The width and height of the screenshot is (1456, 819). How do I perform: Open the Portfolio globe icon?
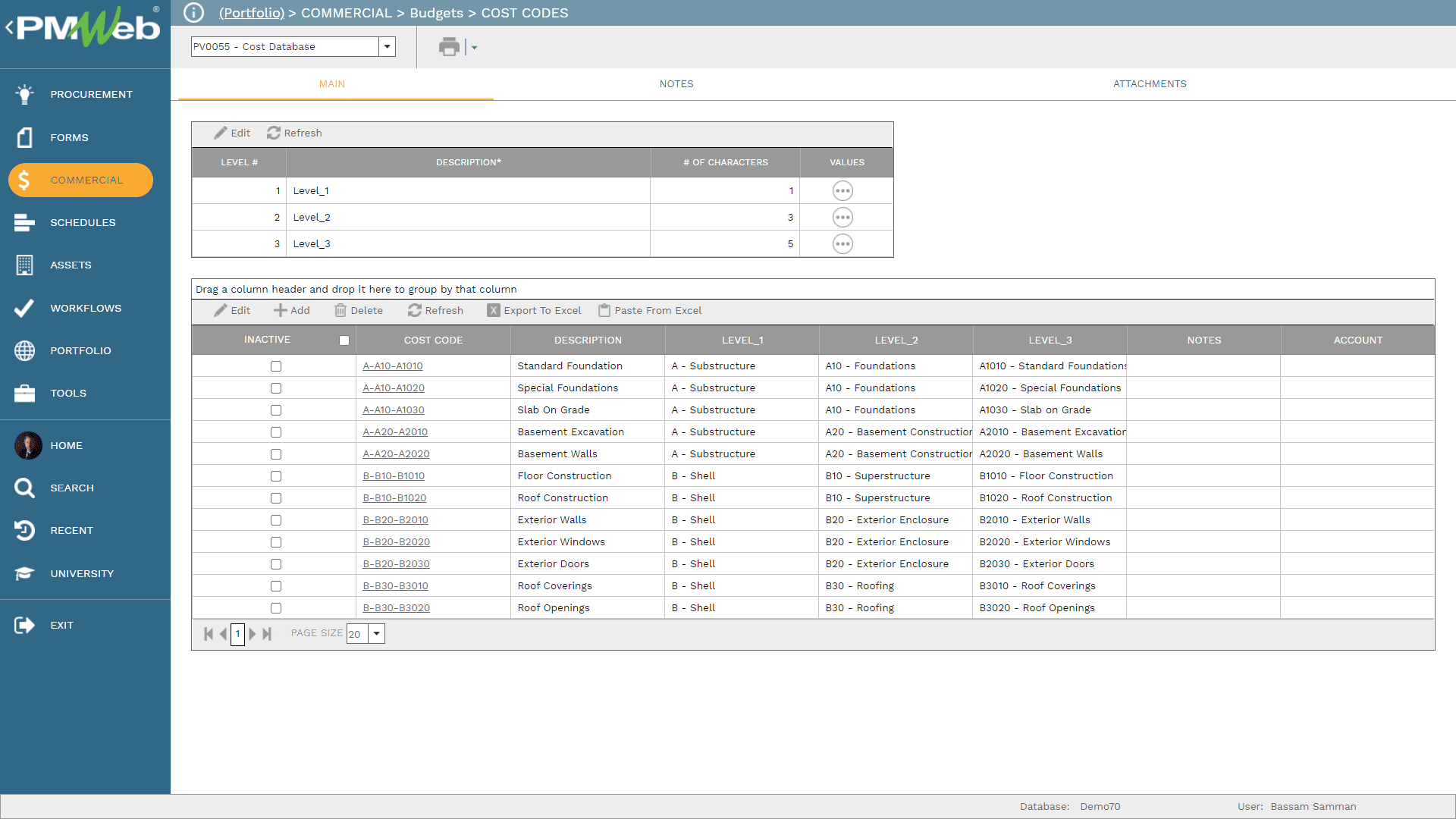(24, 350)
